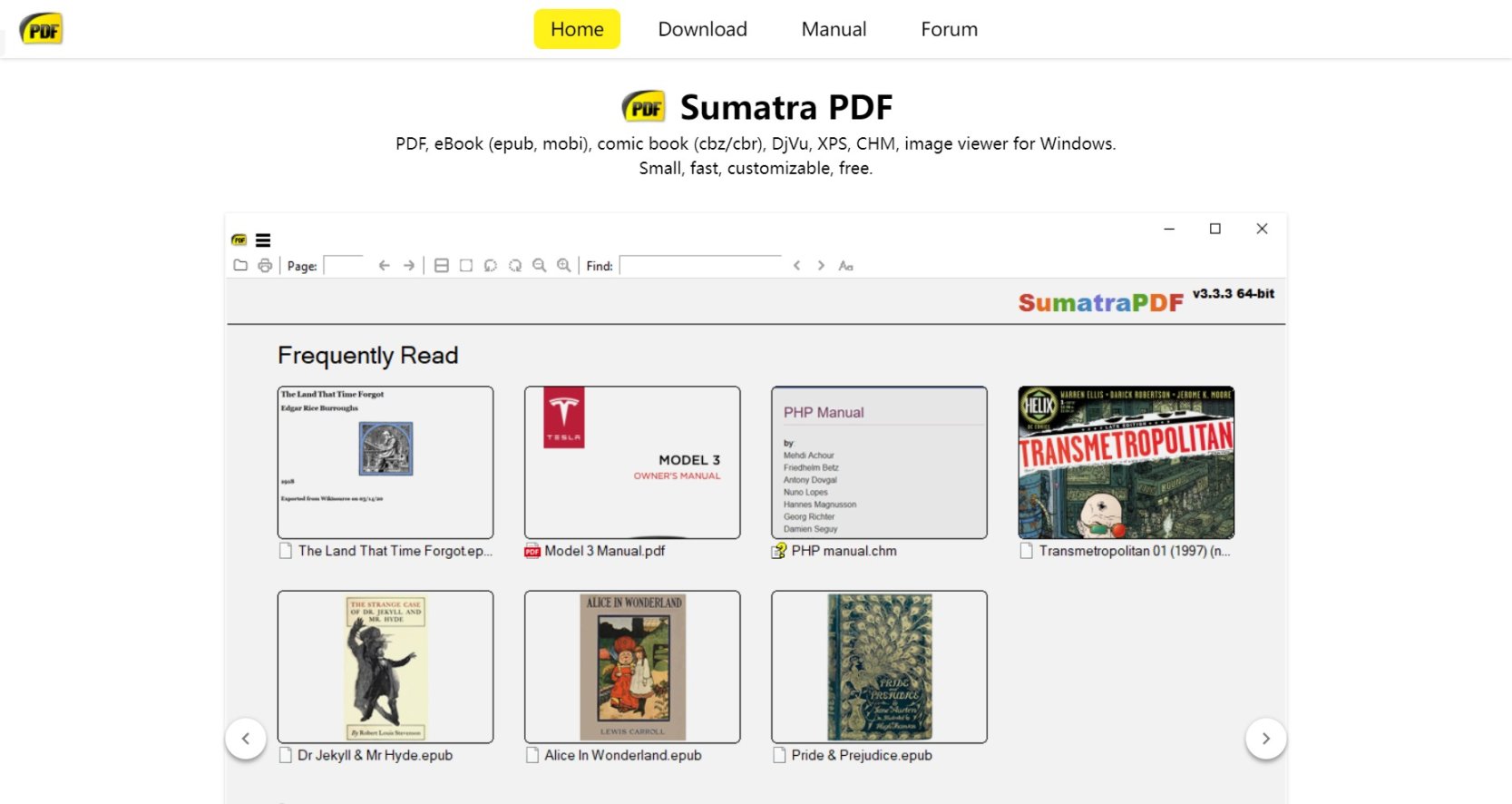Click the red PDF icon beside Model 3 Manual.pdf
Image resolution: width=1512 pixels, height=804 pixels.
click(x=532, y=551)
